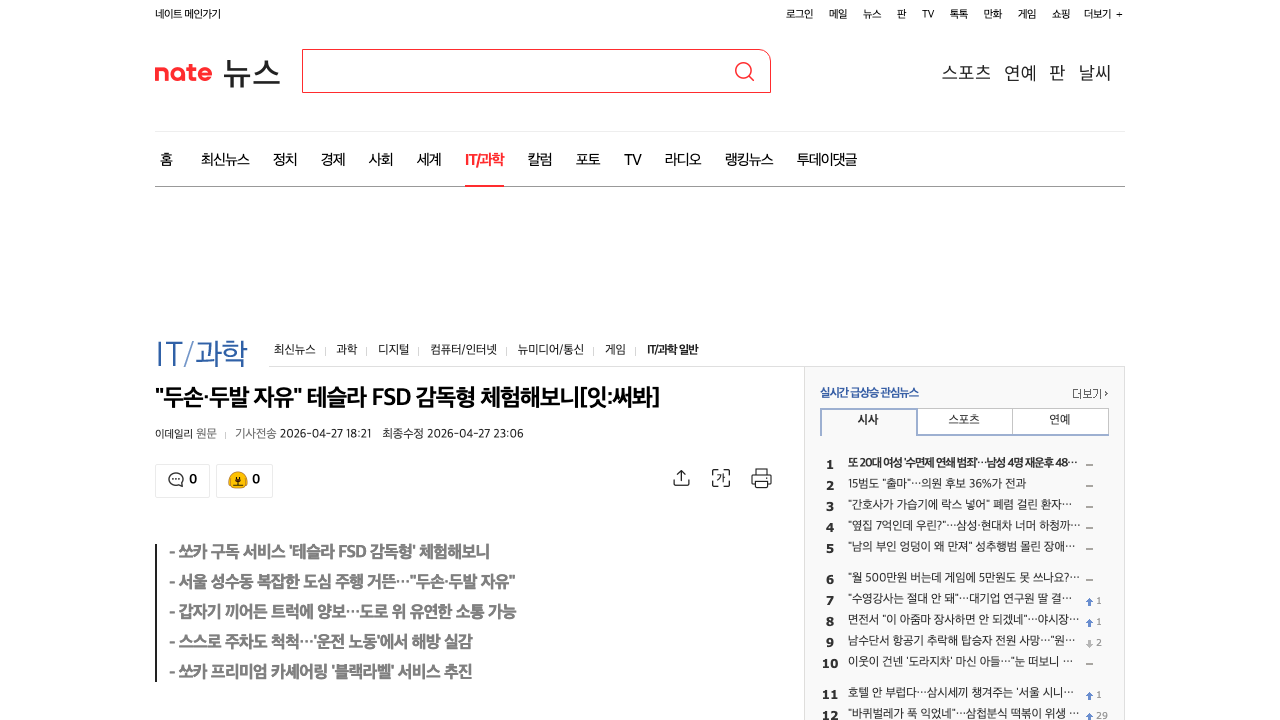This screenshot has width=1280, height=720.
Task: Open 포토 section
Action: click(x=588, y=159)
